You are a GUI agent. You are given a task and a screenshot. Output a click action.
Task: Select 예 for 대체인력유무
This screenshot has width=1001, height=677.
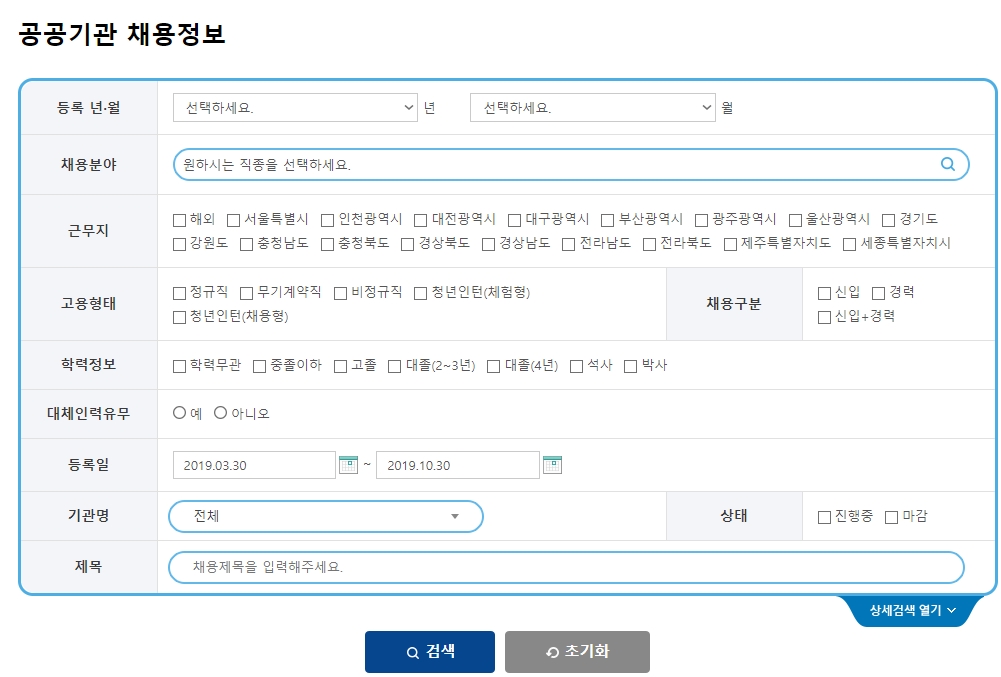click(179, 413)
